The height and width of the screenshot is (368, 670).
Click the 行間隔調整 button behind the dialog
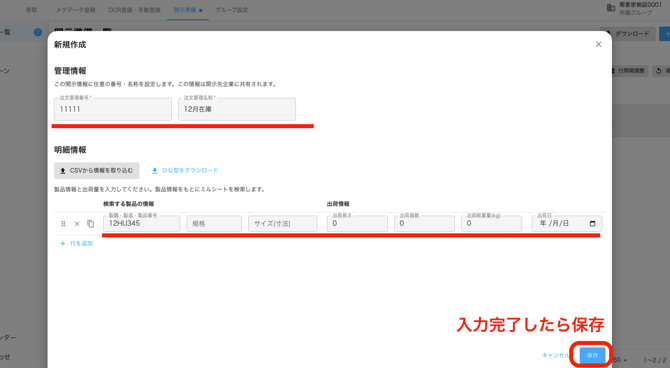(629, 71)
